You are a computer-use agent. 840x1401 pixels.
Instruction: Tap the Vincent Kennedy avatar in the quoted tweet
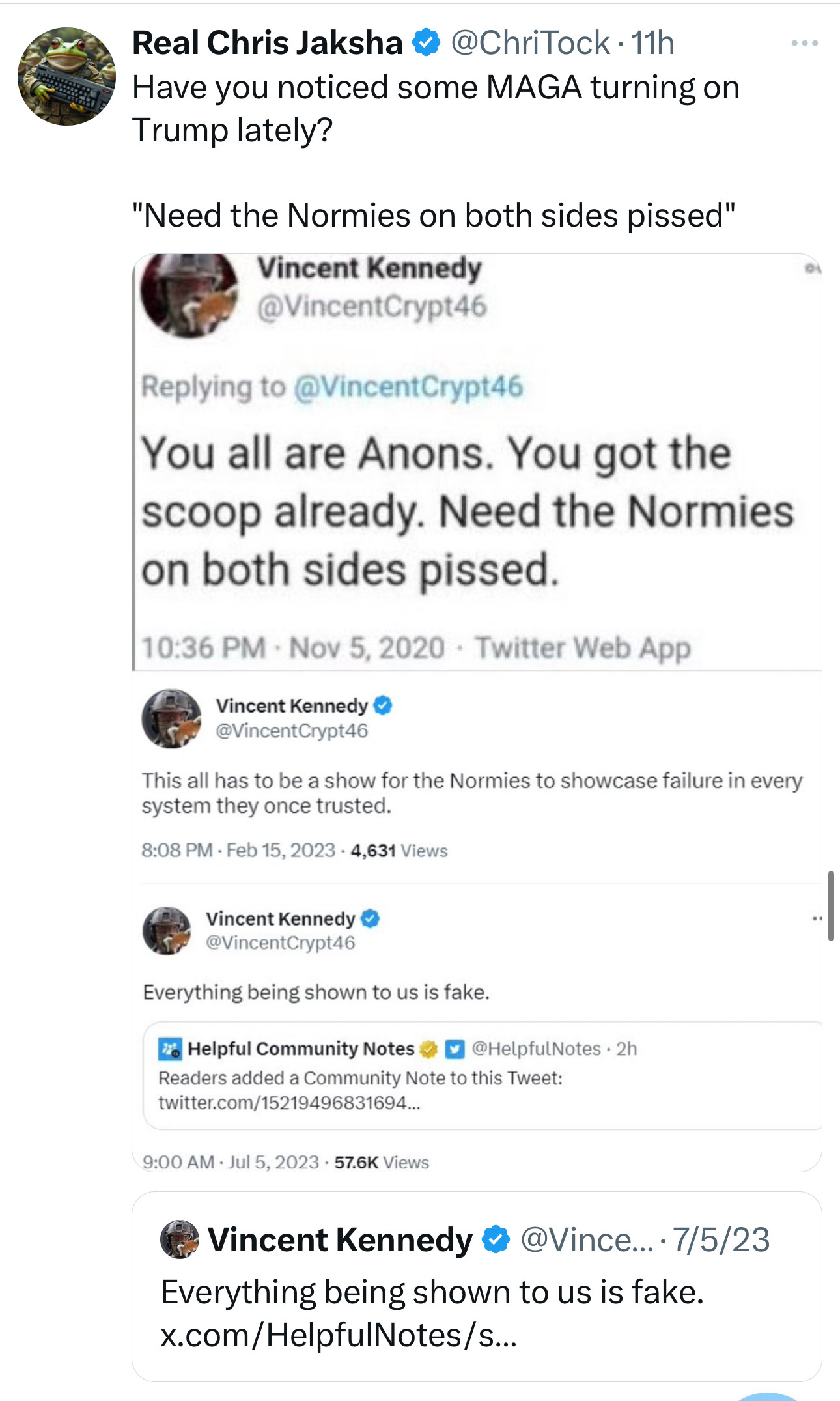[180, 1239]
